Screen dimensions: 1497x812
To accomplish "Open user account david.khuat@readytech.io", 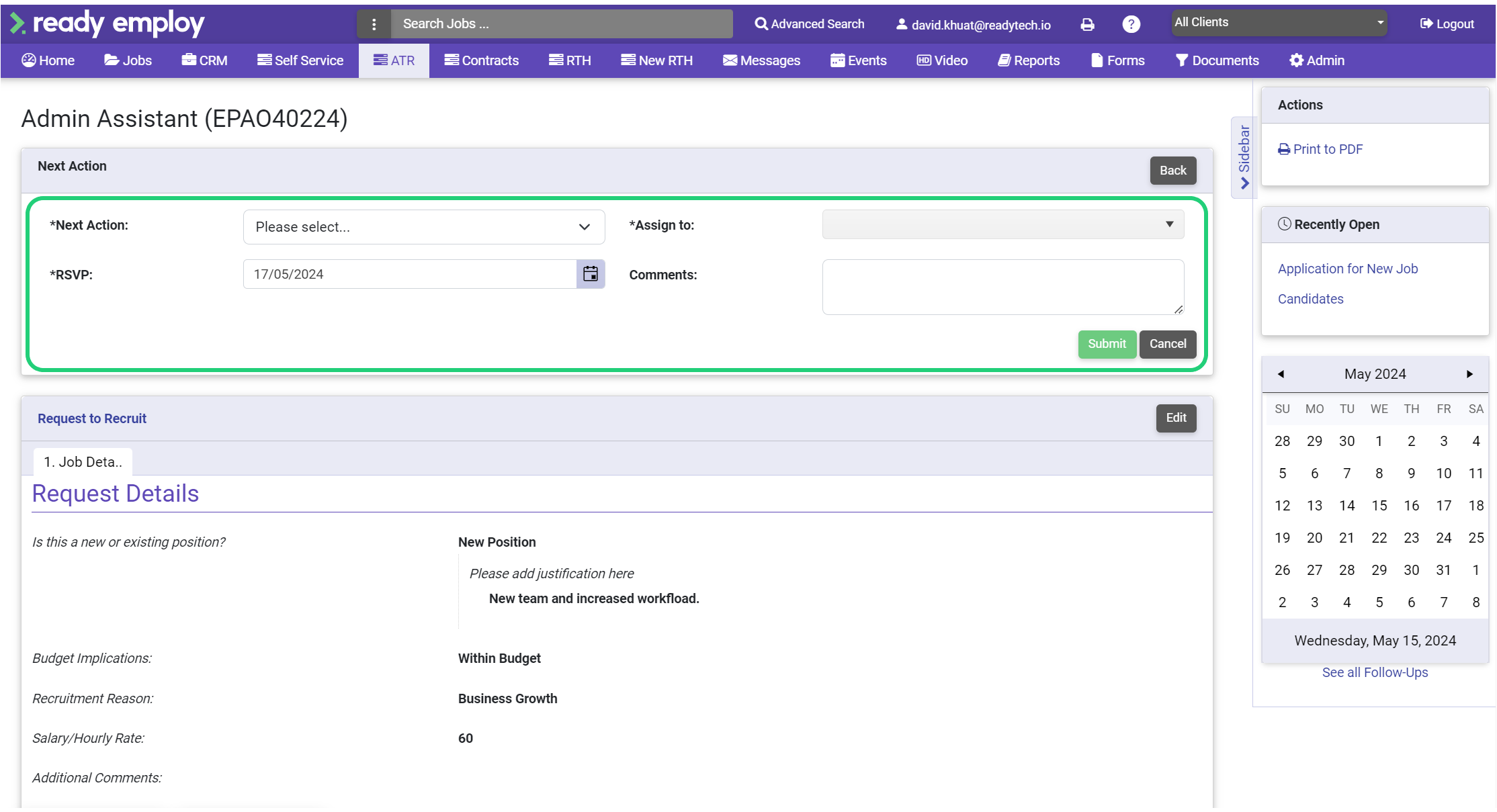I will (974, 25).
